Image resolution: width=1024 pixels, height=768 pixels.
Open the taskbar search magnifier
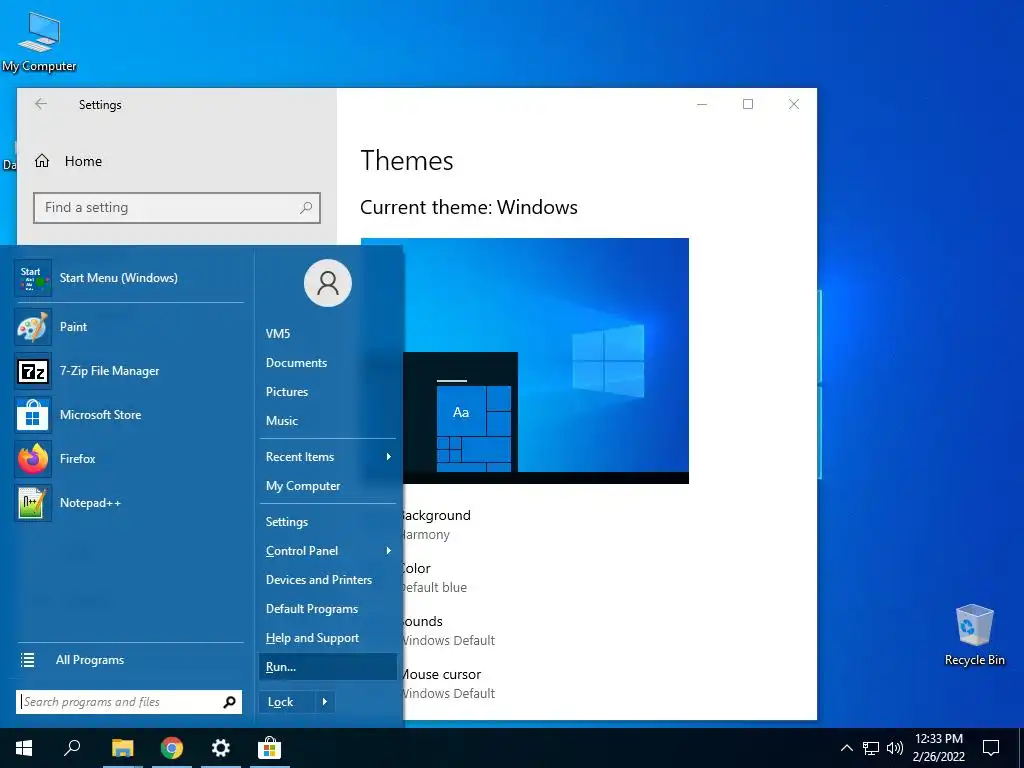[72, 748]
